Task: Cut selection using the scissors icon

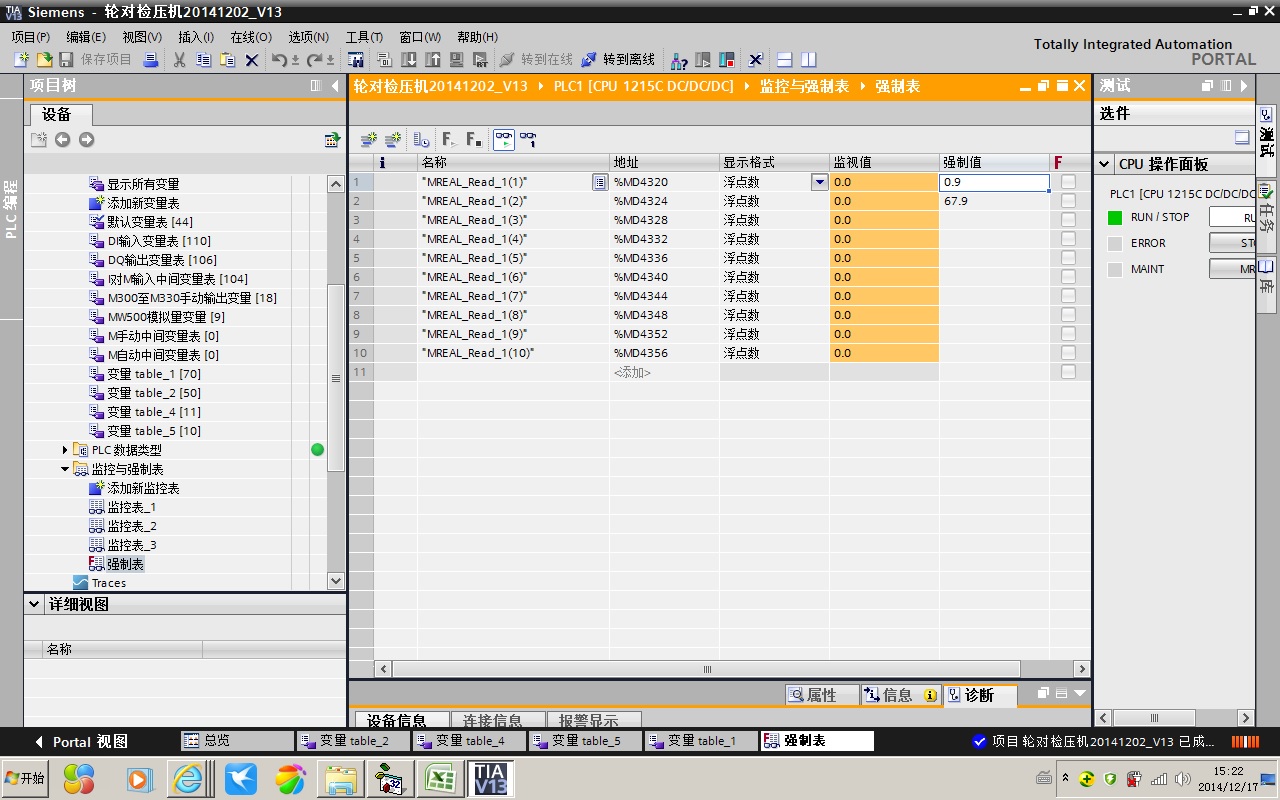Action: click(x=179, y=60)
